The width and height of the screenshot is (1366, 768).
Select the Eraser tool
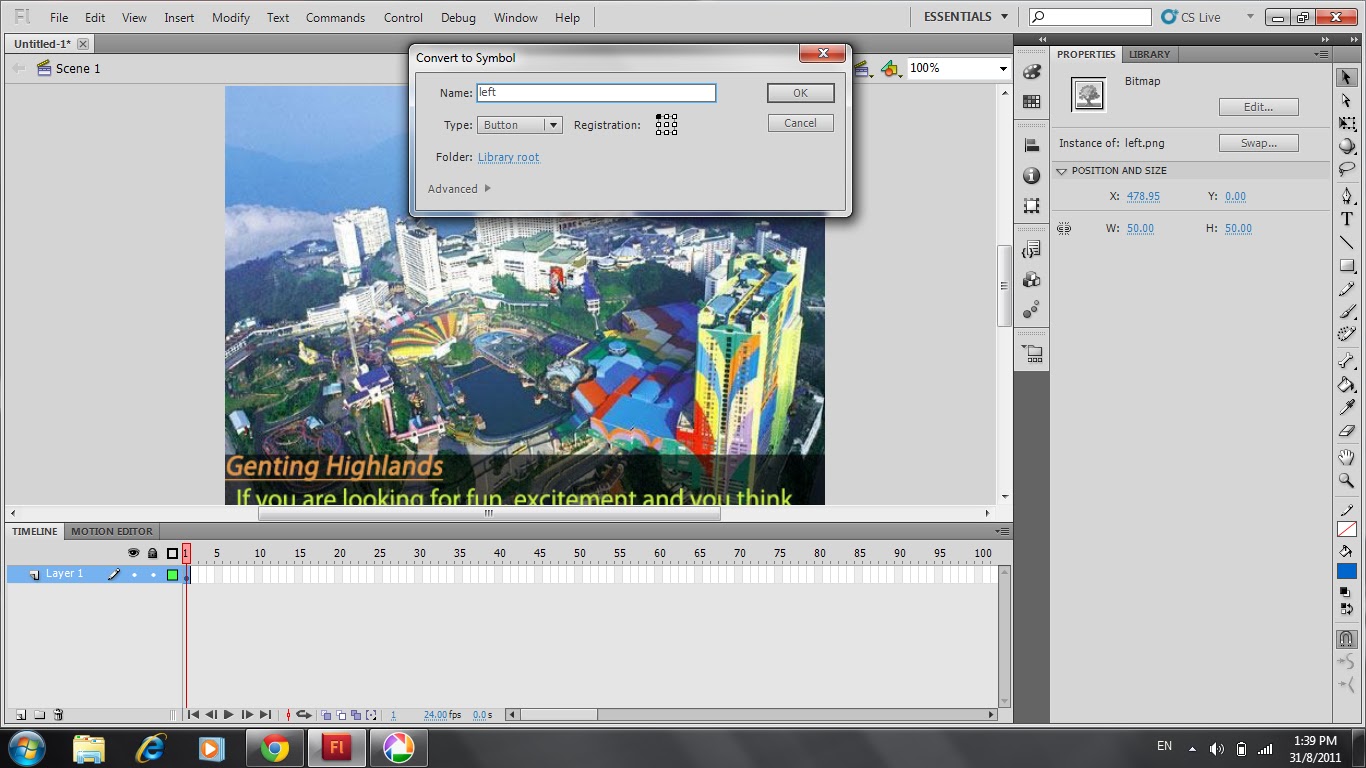click(1347, 430)
